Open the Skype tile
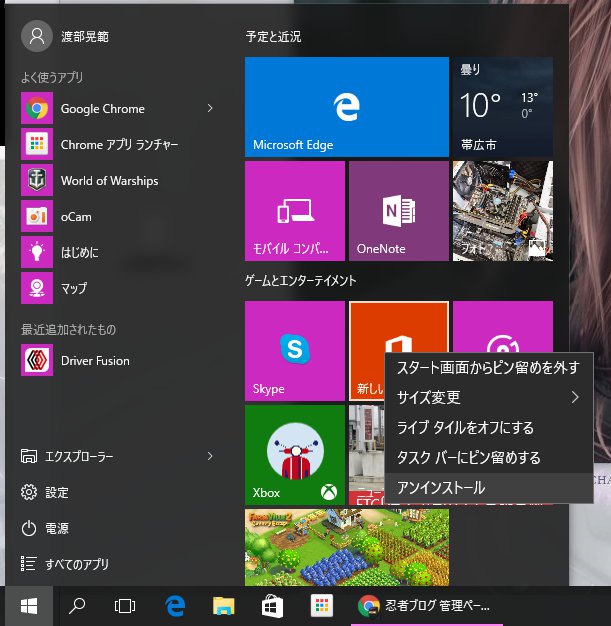Viewport: 611px width, 626px height. (x=295, y=351)
